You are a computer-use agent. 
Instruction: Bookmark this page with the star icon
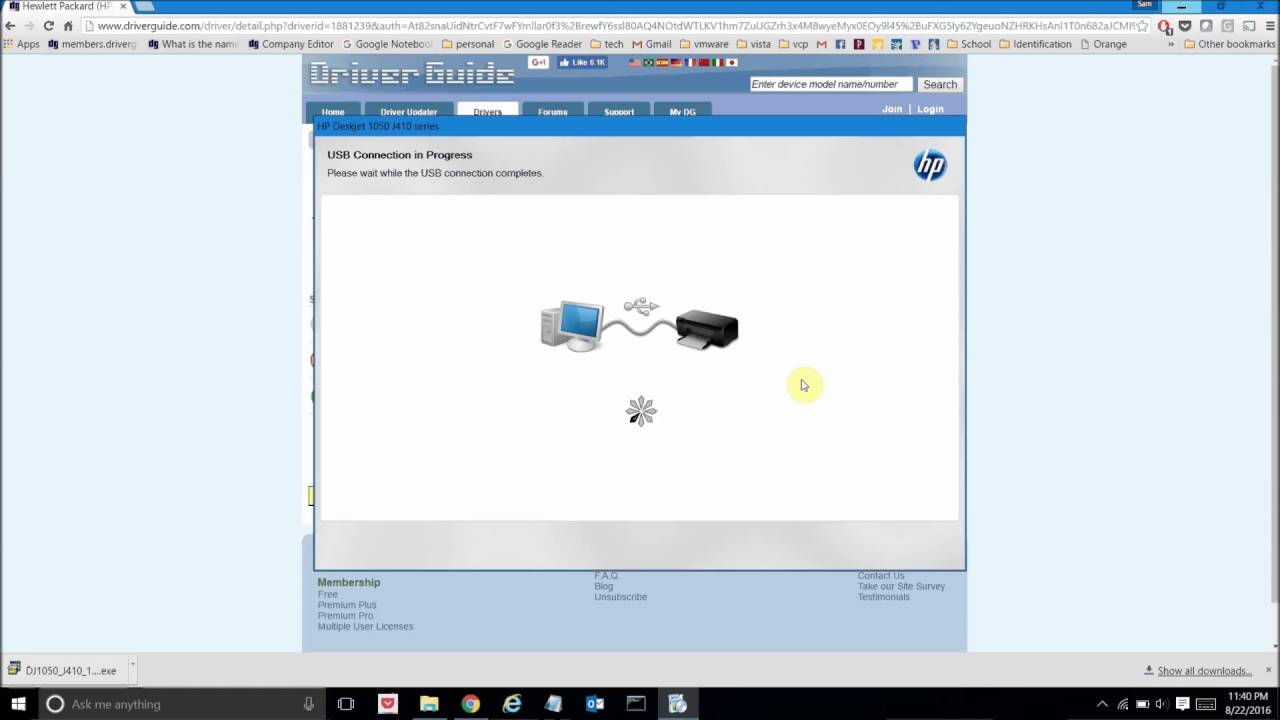click(x=1143, y=26)
